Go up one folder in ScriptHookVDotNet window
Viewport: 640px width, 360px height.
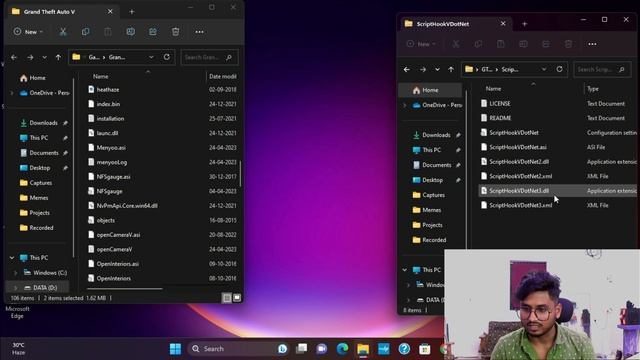451,70
